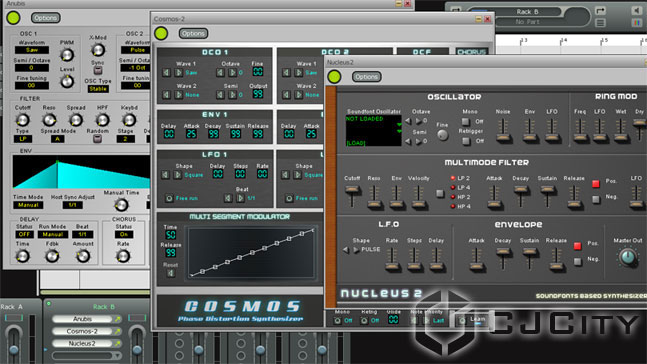Decrease the DCO 1 Octave value
This screenshot has height=364, width=647.
(x=220, y=73)
